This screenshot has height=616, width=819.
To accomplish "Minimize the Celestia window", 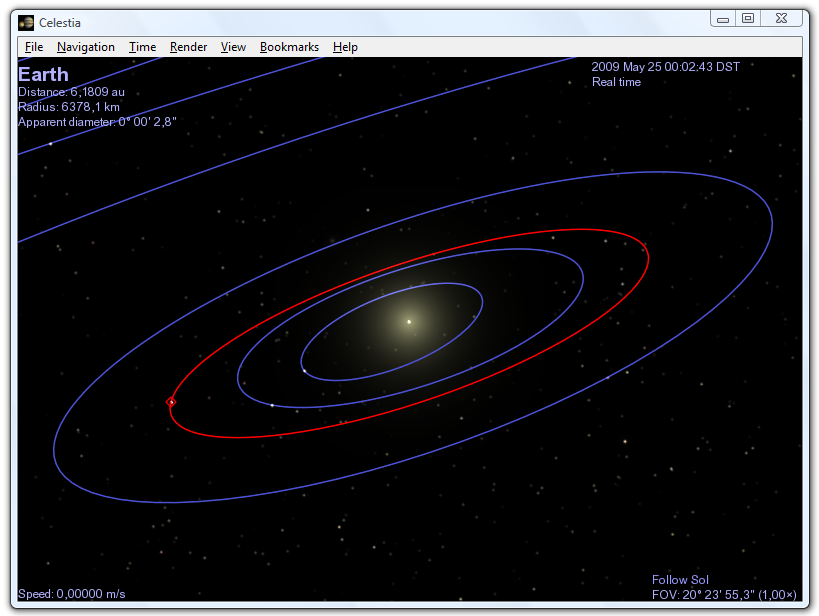I will pyautogui.click(x=723, y=19).
